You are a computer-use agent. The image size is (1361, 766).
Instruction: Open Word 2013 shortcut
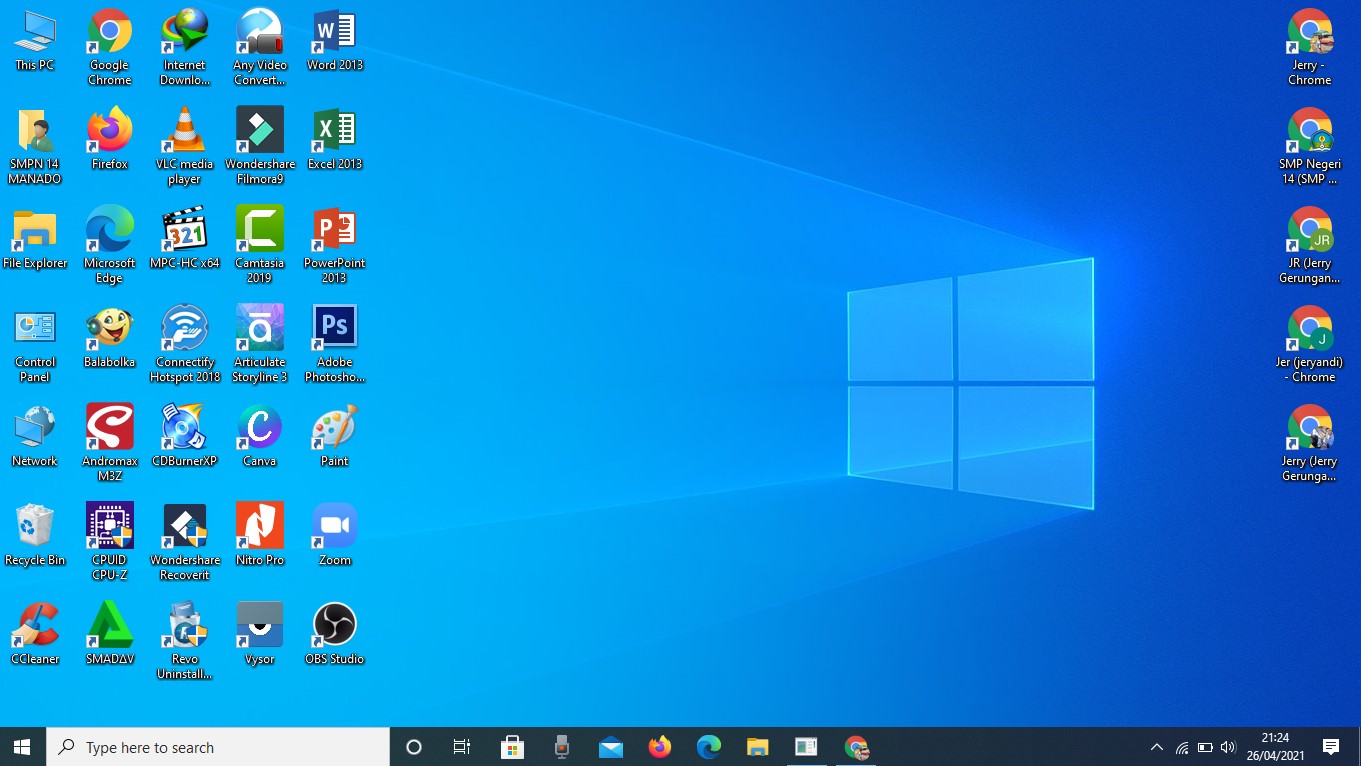click(334, 40)
